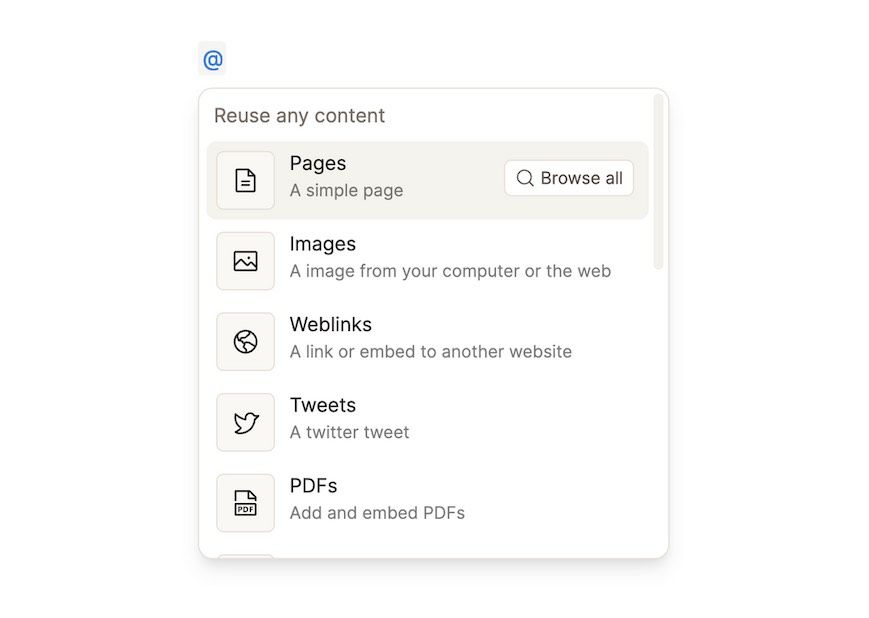Choose the PDFs title in the list
The image size is (869, 618).
pos(313,486)
